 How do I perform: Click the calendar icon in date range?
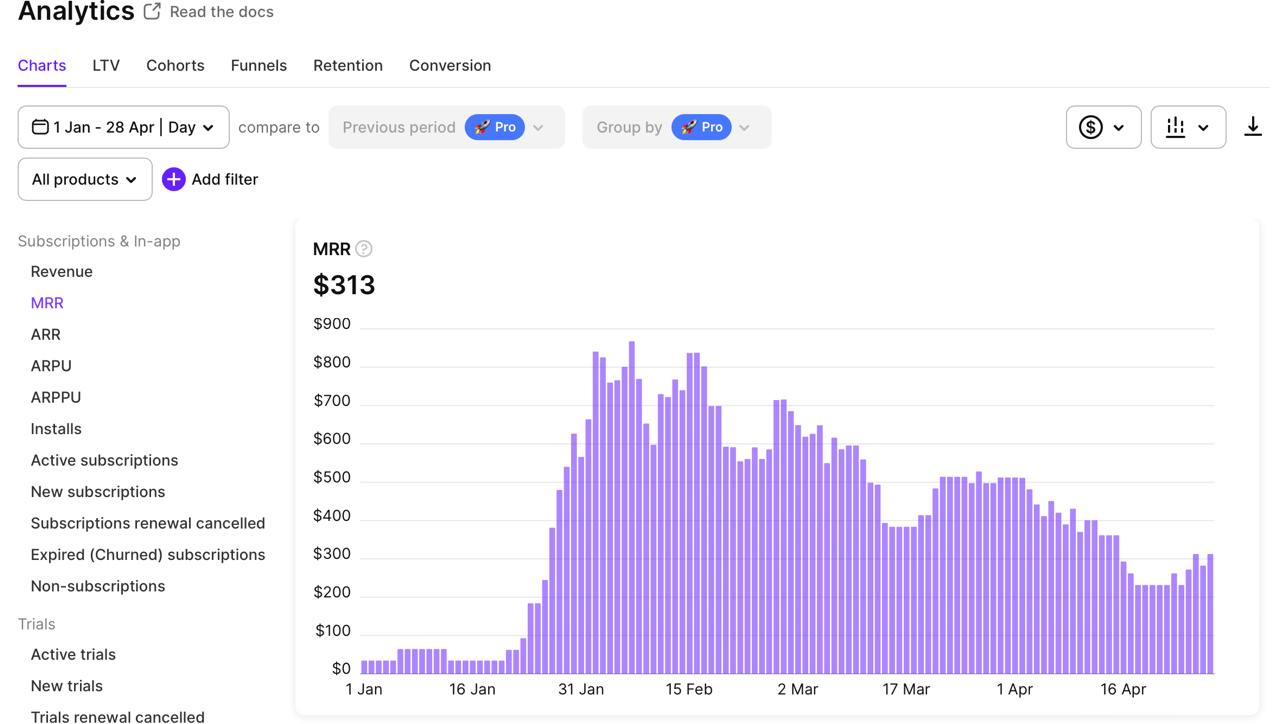[40, 127]
